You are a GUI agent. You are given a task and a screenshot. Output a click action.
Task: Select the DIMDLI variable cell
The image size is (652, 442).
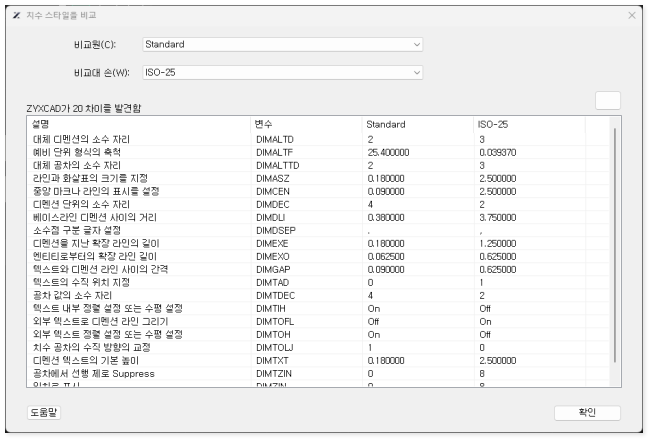pyautogui.click(x=270, y=217)
